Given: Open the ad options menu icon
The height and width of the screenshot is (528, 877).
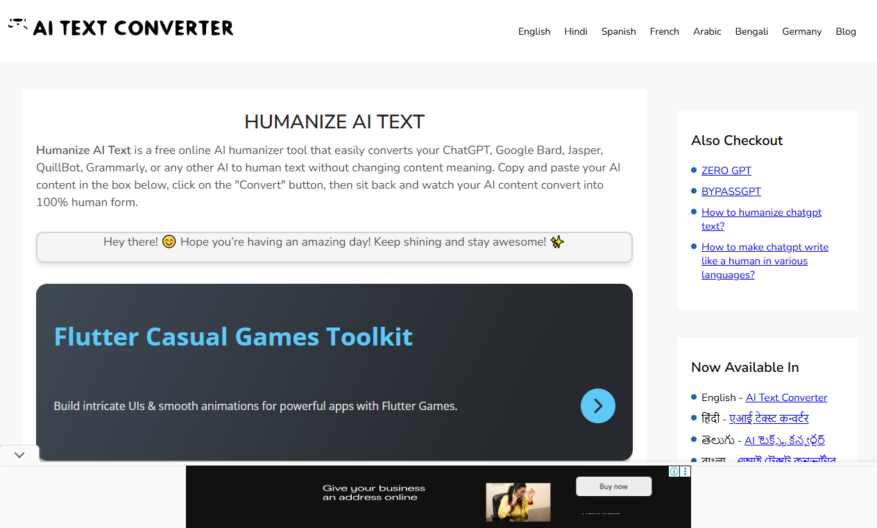Looking at the screenshot, I should [x=685, y=472].
